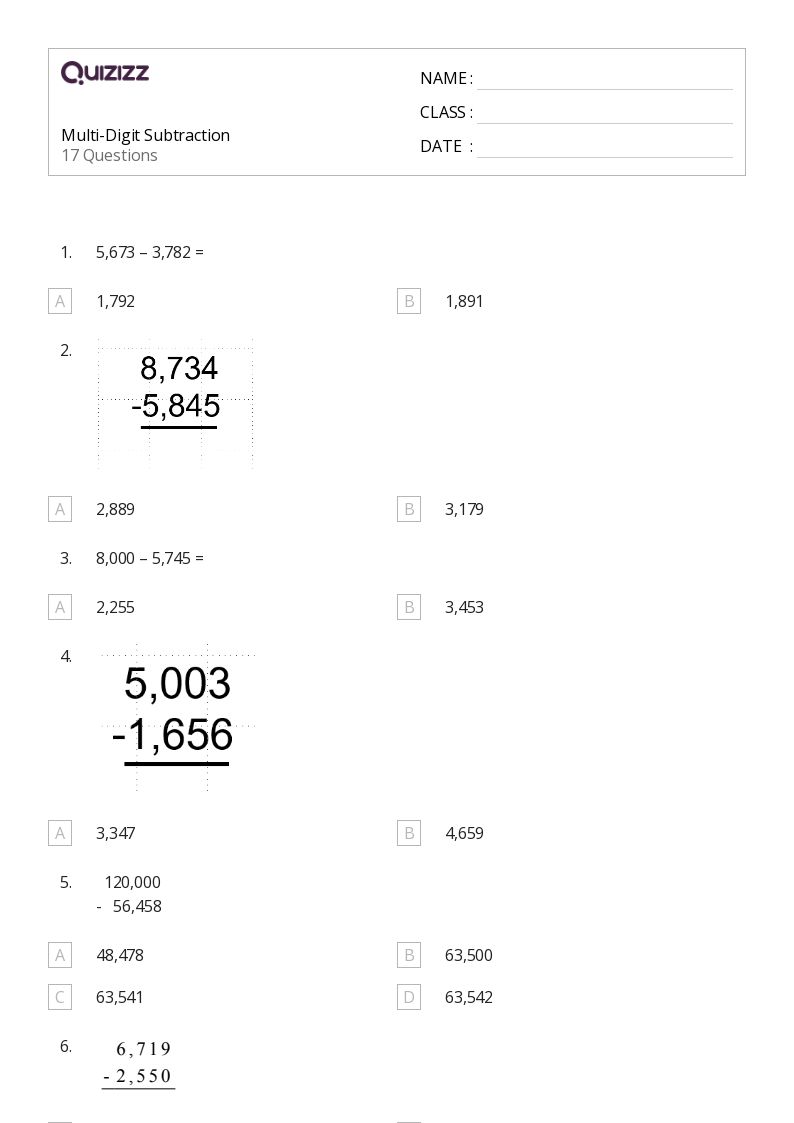Choose option A with 3,347
The image size is (794, 1123).
coord(60,833)
